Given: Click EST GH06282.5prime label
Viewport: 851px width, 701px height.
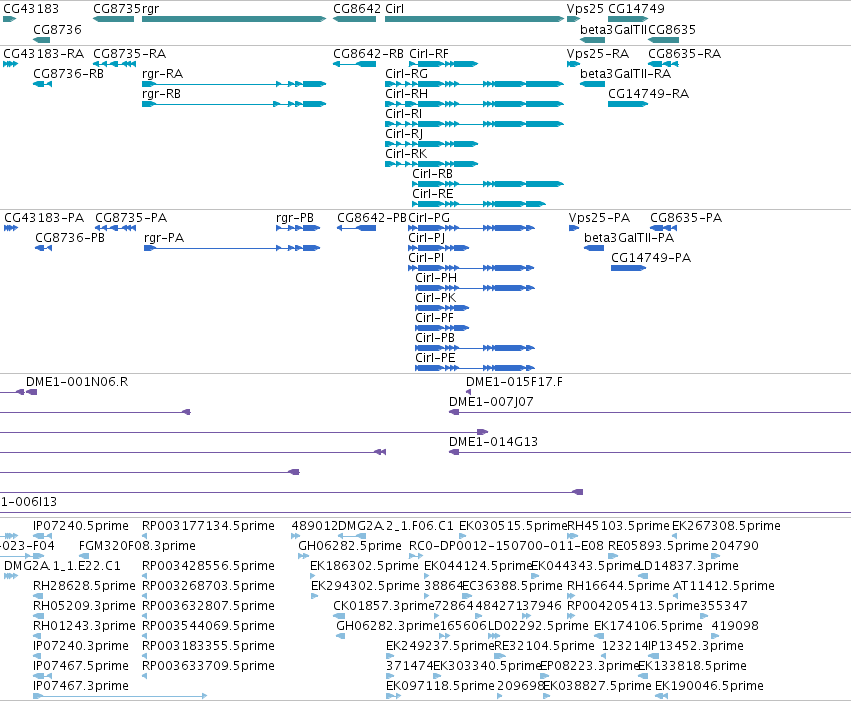Looking at the screenshot, I should [x=350, y=546].
